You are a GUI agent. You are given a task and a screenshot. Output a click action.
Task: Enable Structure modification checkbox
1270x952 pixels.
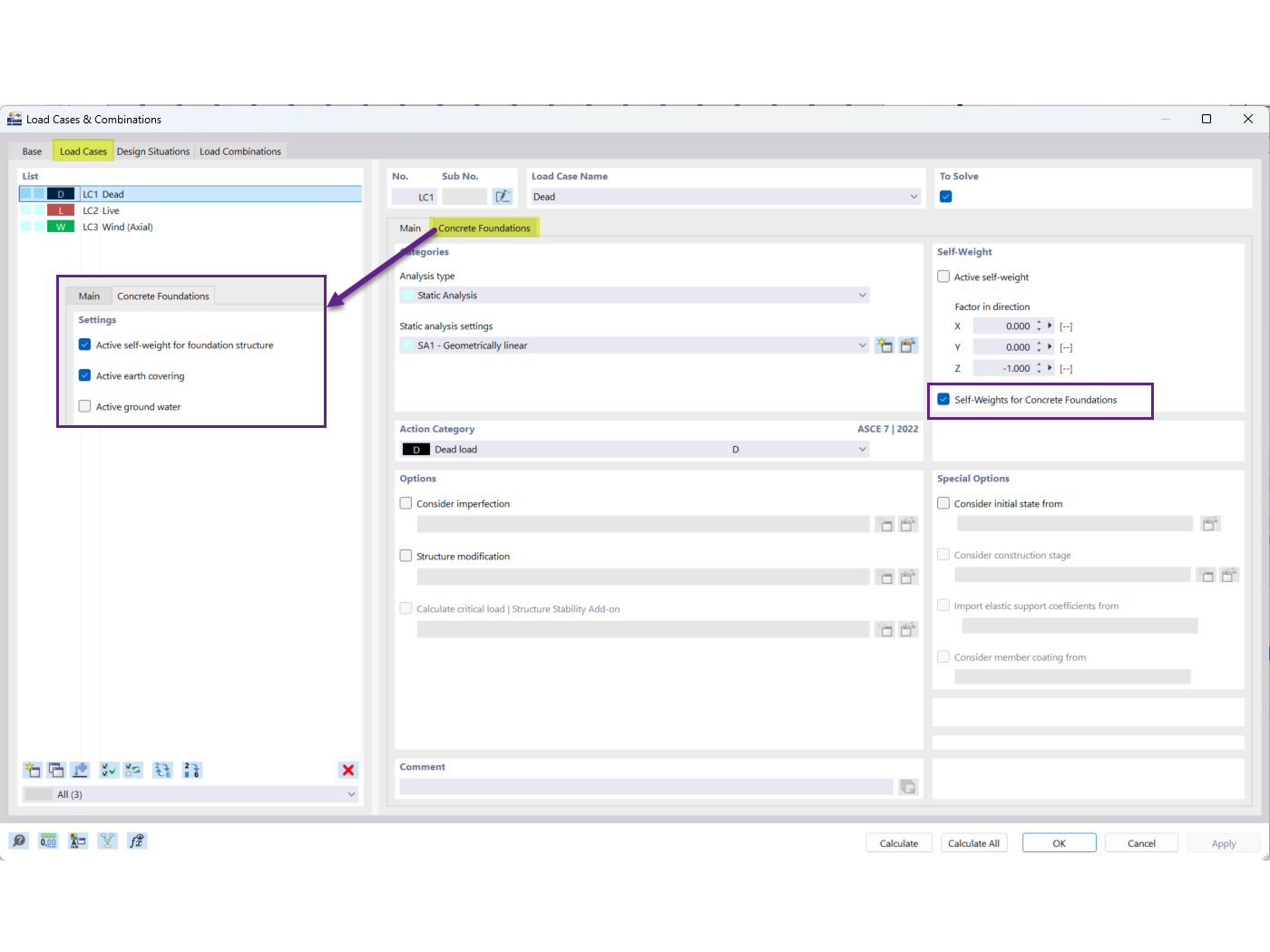[405, 556]
